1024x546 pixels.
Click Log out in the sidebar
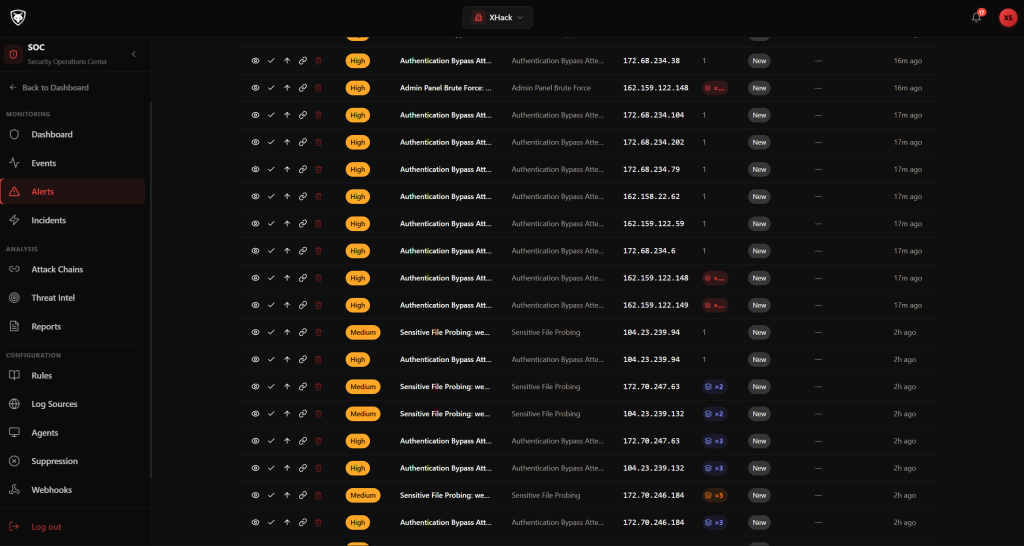[46, 527]
